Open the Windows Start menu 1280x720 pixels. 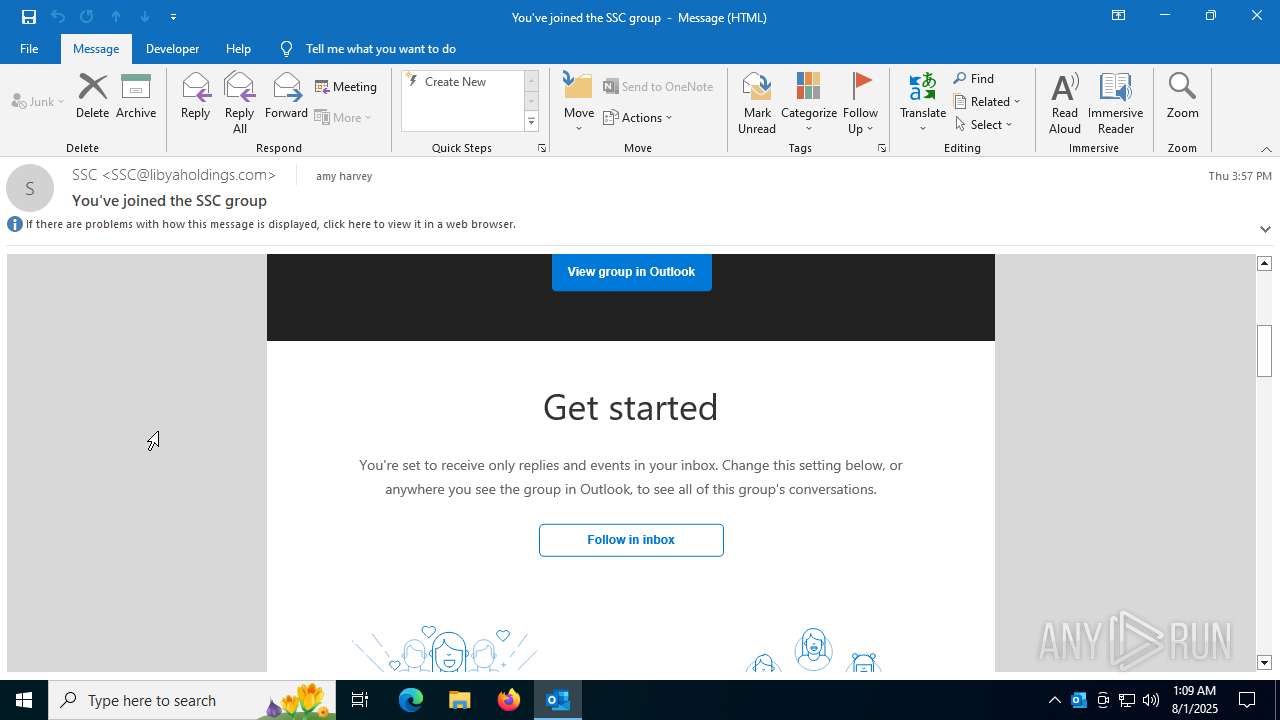(24, 700)
